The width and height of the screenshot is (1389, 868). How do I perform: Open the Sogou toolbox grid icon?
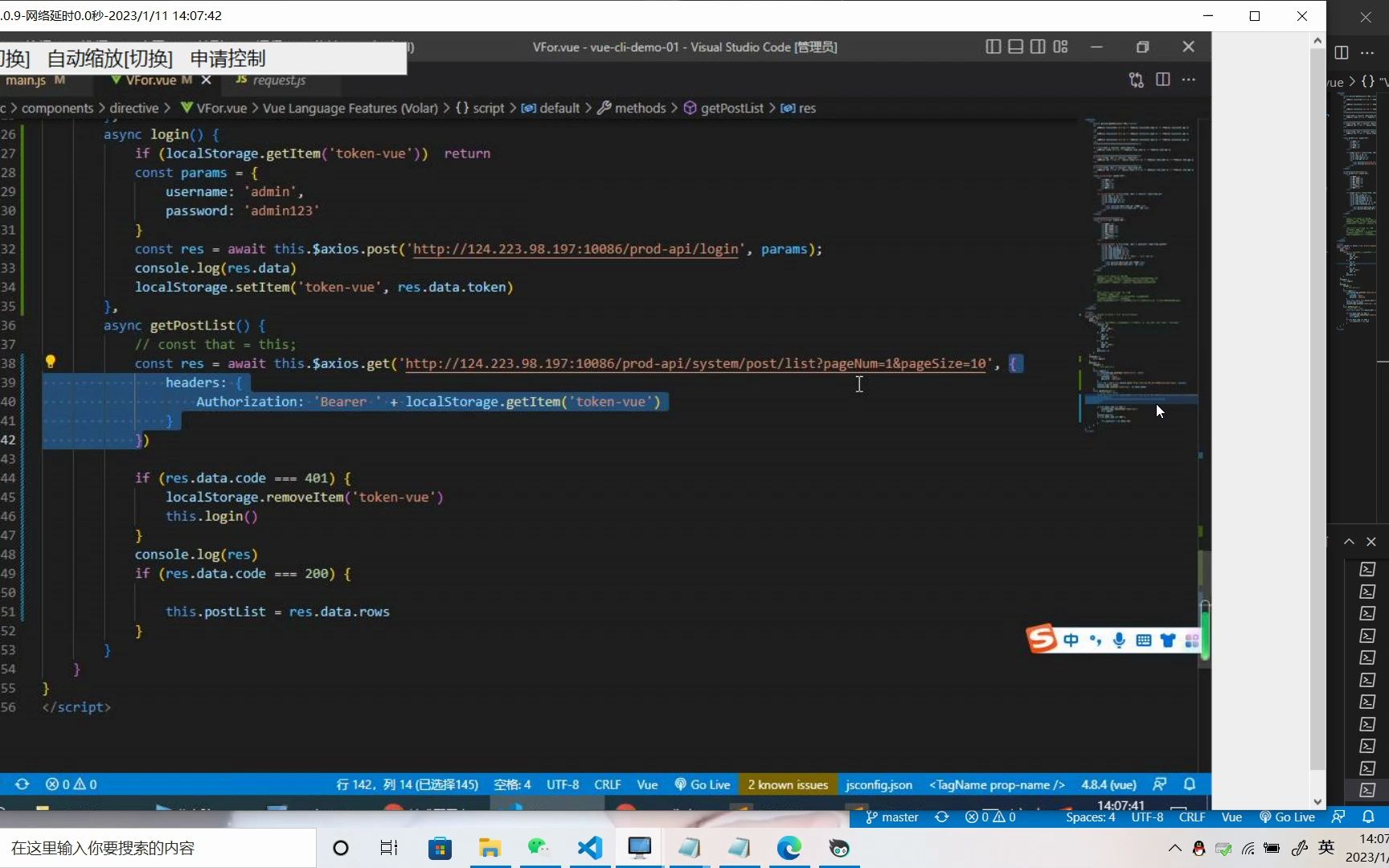[1192, 640]
